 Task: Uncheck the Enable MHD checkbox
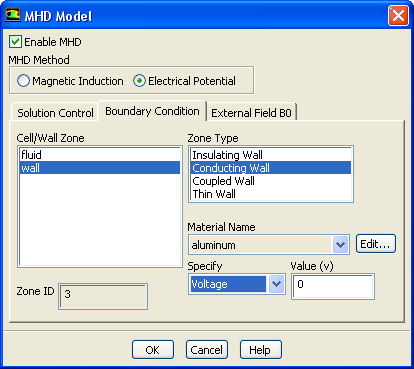click(15, 42)
